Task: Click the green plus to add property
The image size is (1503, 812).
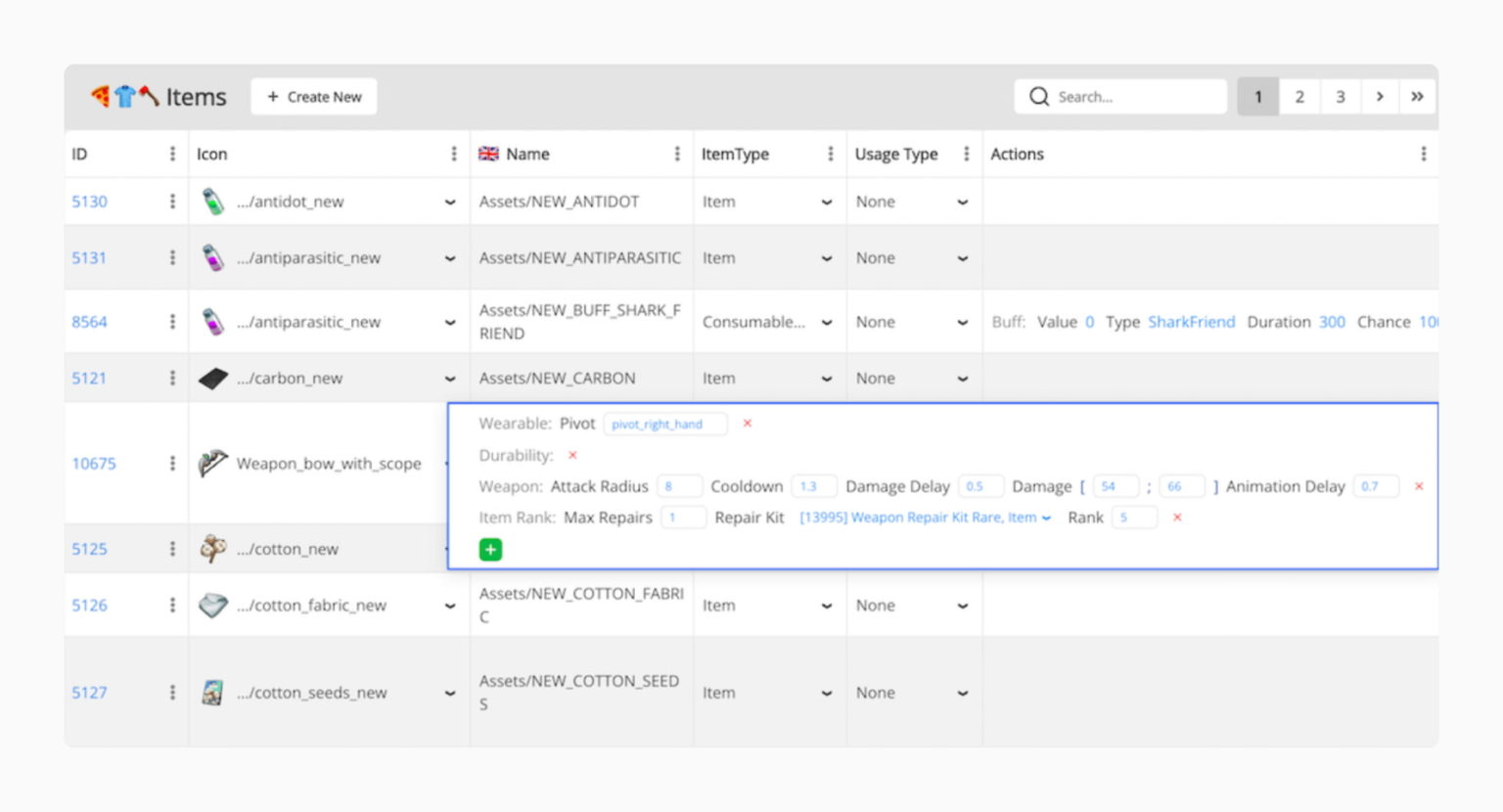Action: tap(490, 549)
